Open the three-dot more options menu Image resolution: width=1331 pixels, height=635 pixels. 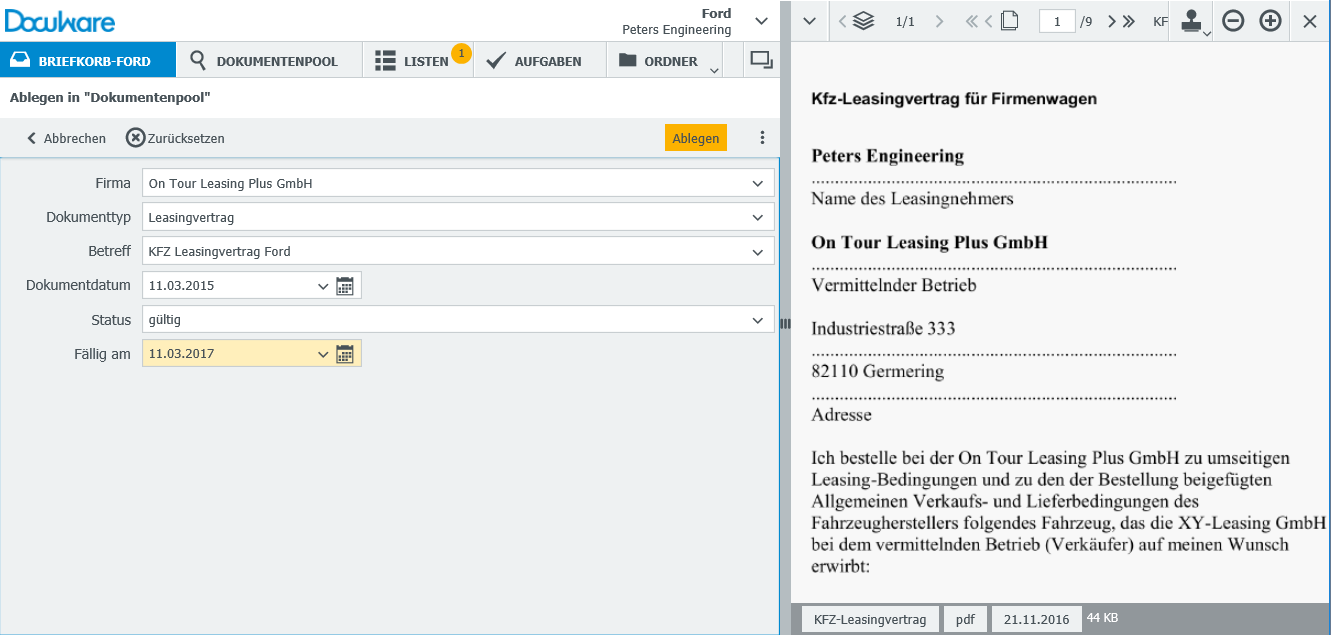click(x=762, y=138)
